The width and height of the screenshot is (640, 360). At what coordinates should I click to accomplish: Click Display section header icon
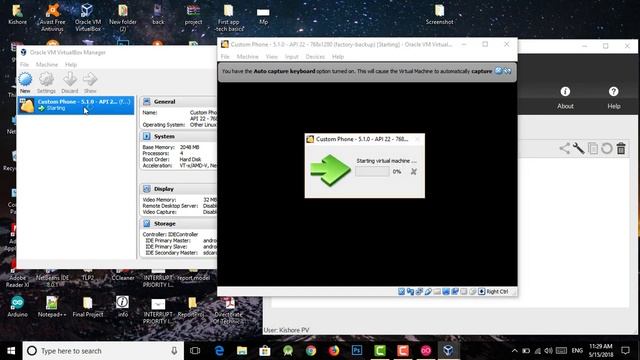click(147, 189)
